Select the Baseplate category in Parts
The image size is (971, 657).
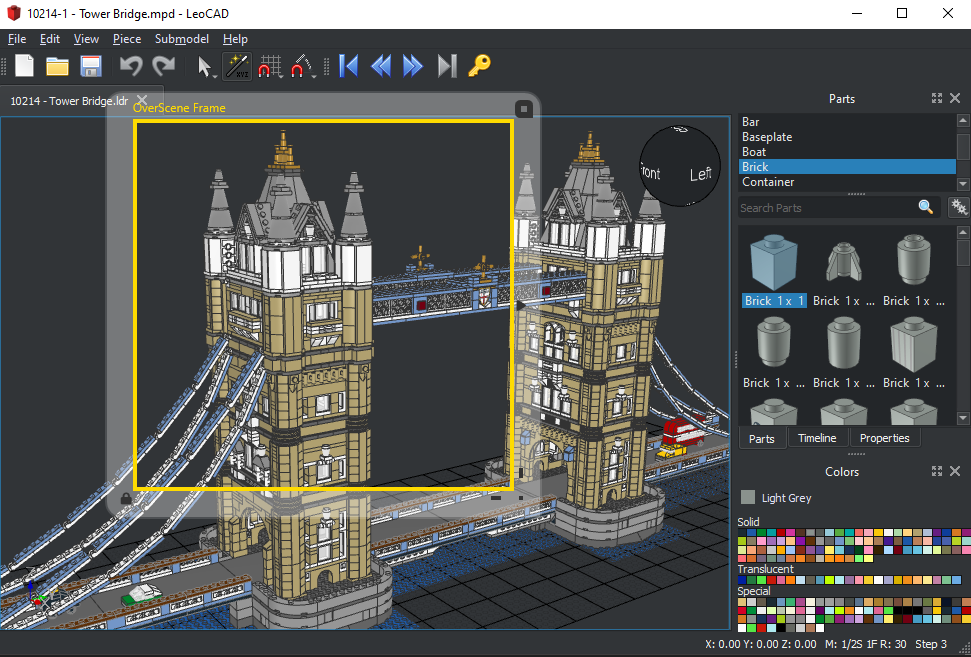point(767,137)
